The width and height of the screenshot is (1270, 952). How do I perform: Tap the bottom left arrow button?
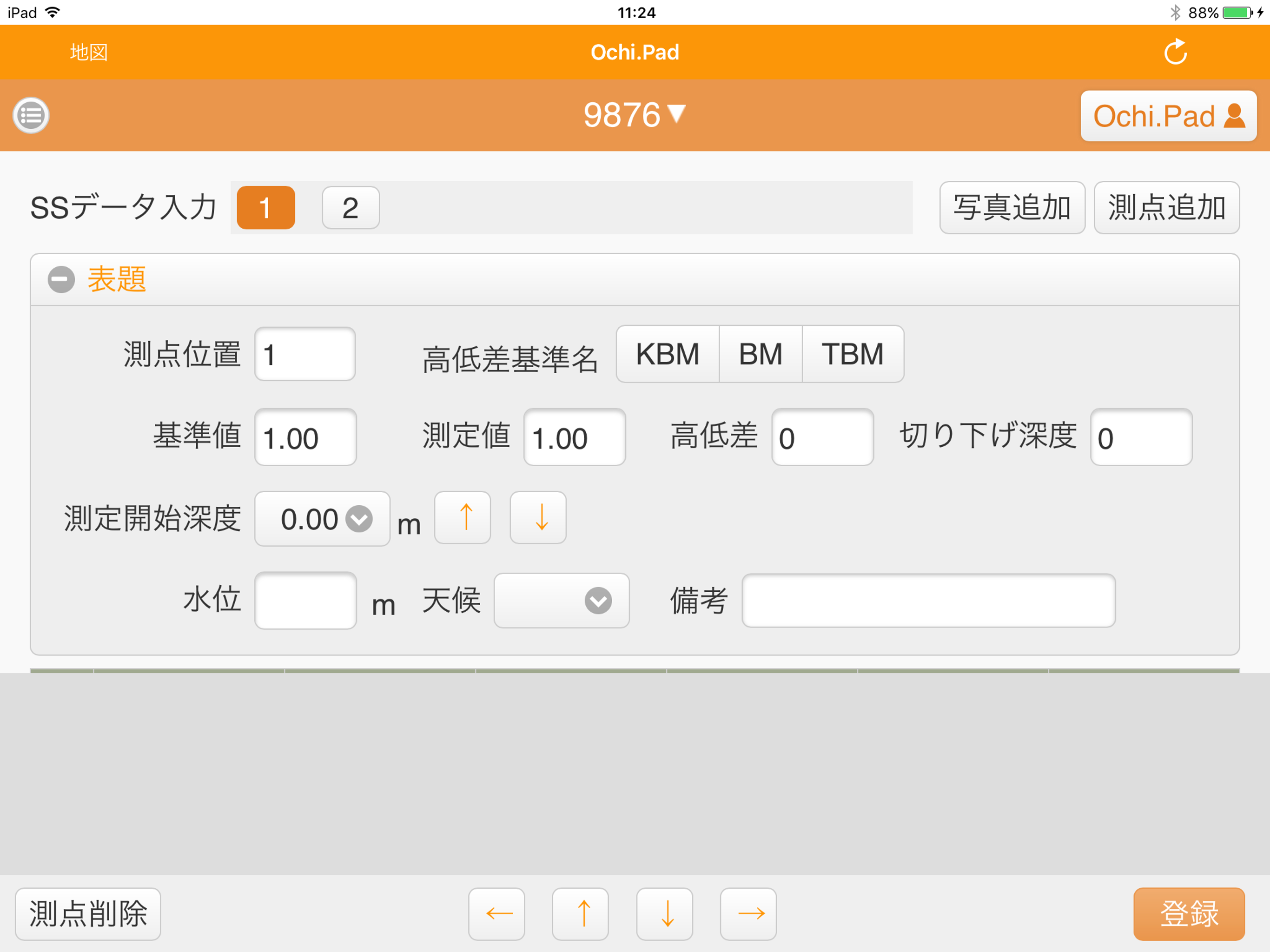[x=496, y=914]
